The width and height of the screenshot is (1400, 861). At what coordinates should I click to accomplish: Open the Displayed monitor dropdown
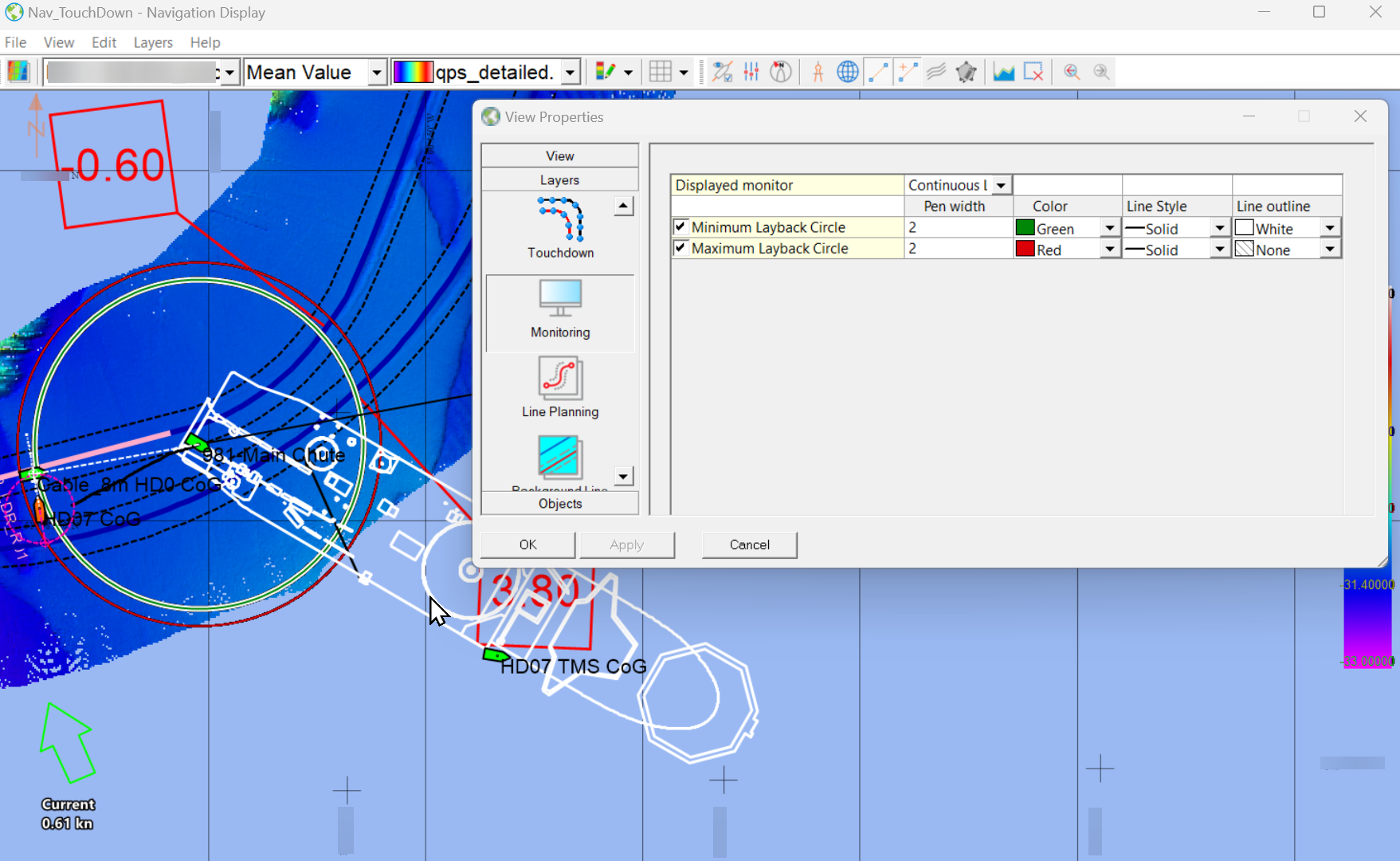[x=1001, y=185]
